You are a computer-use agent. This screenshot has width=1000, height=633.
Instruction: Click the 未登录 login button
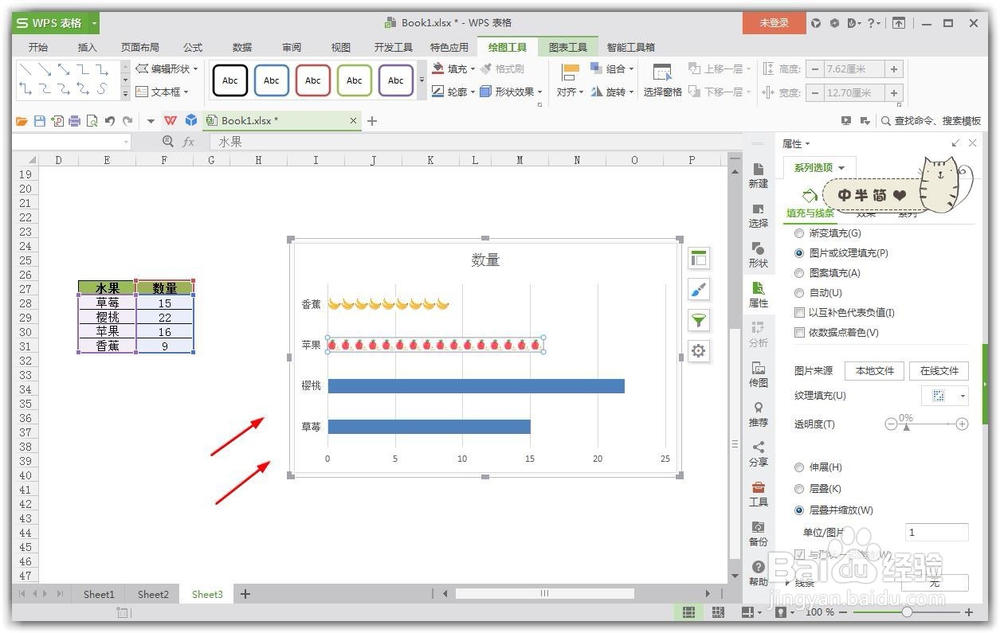click(774, 23)
